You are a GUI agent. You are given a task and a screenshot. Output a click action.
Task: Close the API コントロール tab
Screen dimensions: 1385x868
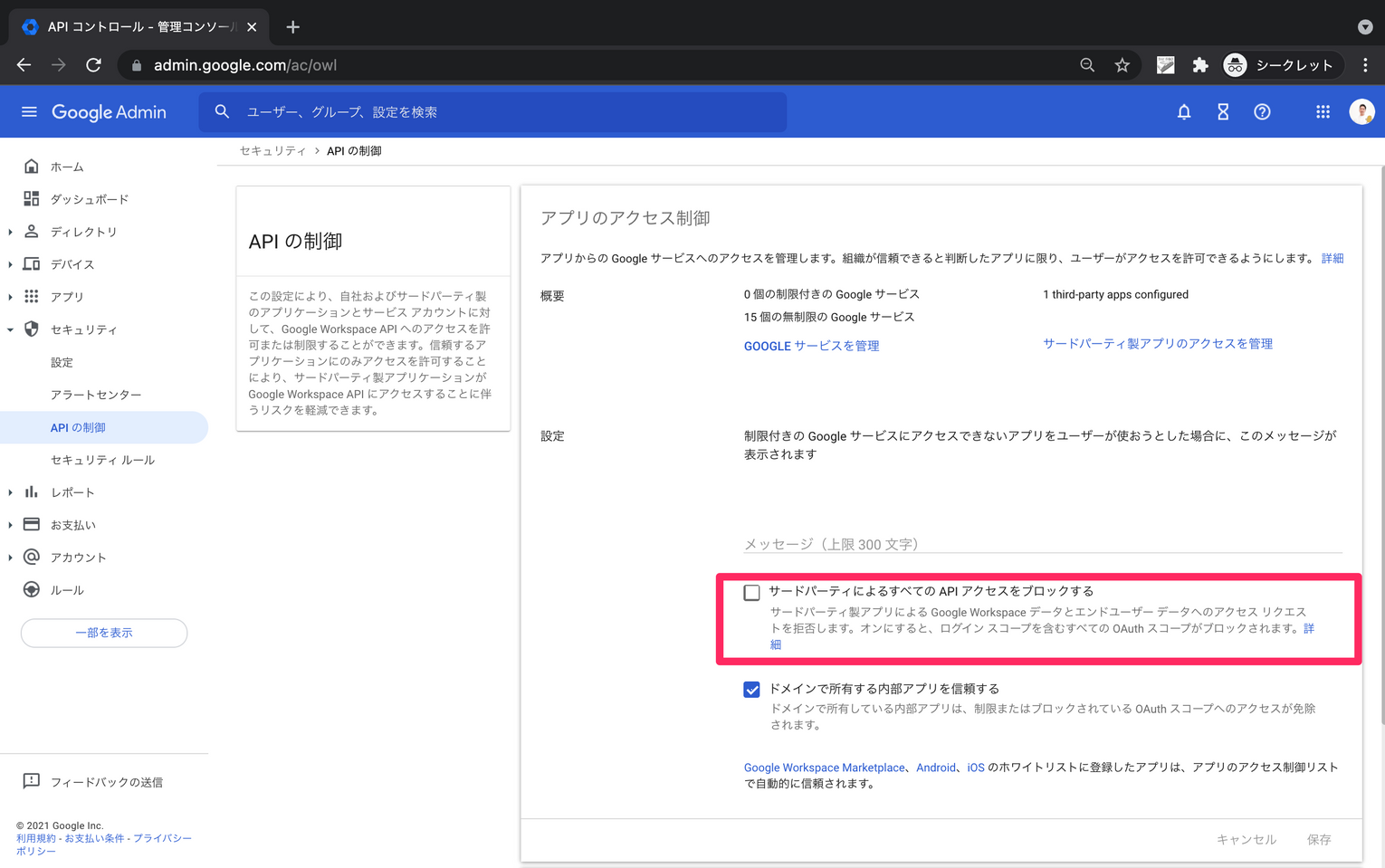[x=252, y=27]
